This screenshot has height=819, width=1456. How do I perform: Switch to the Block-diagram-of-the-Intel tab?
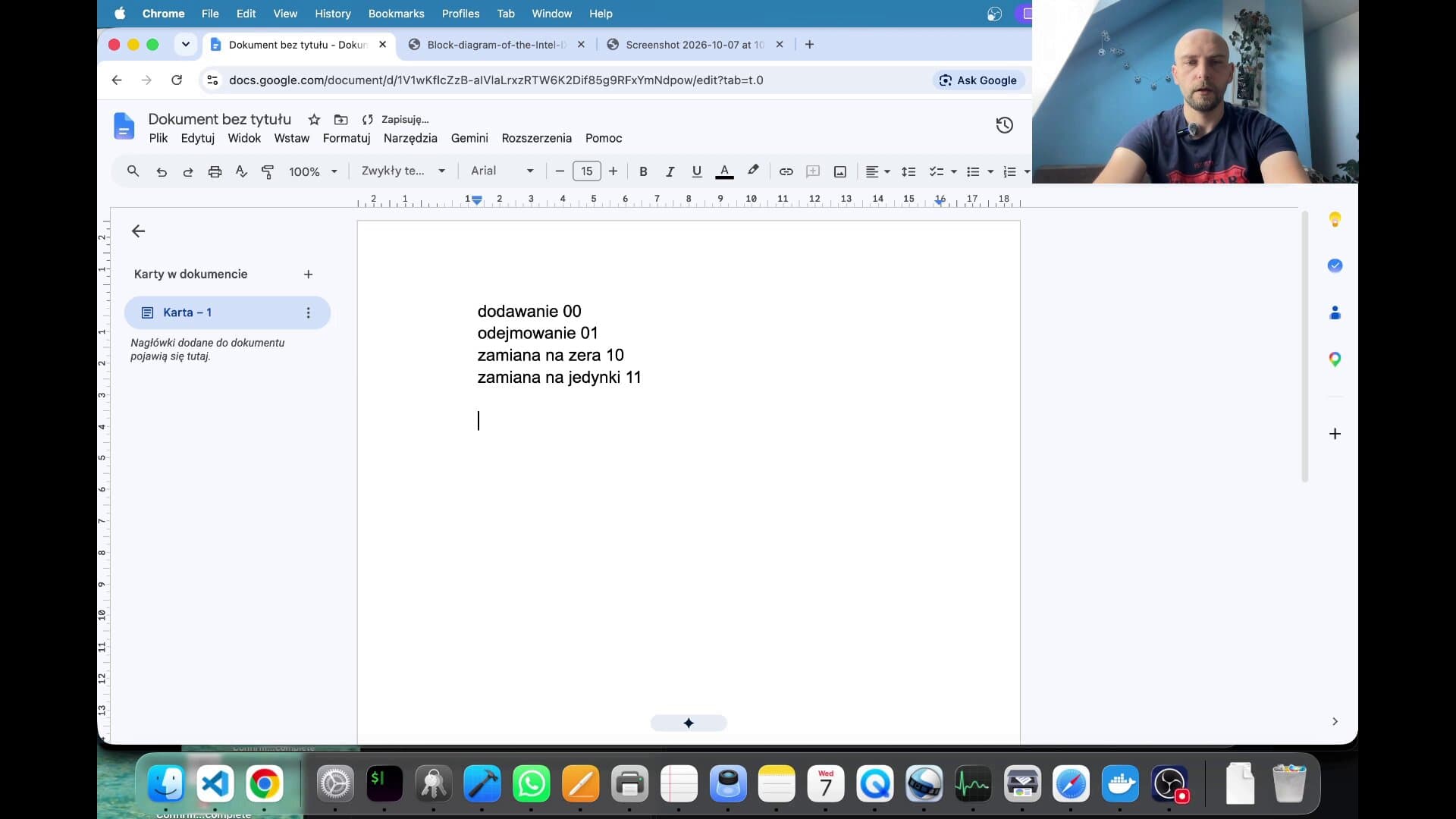pyautogui.click(x=497, y=45)
